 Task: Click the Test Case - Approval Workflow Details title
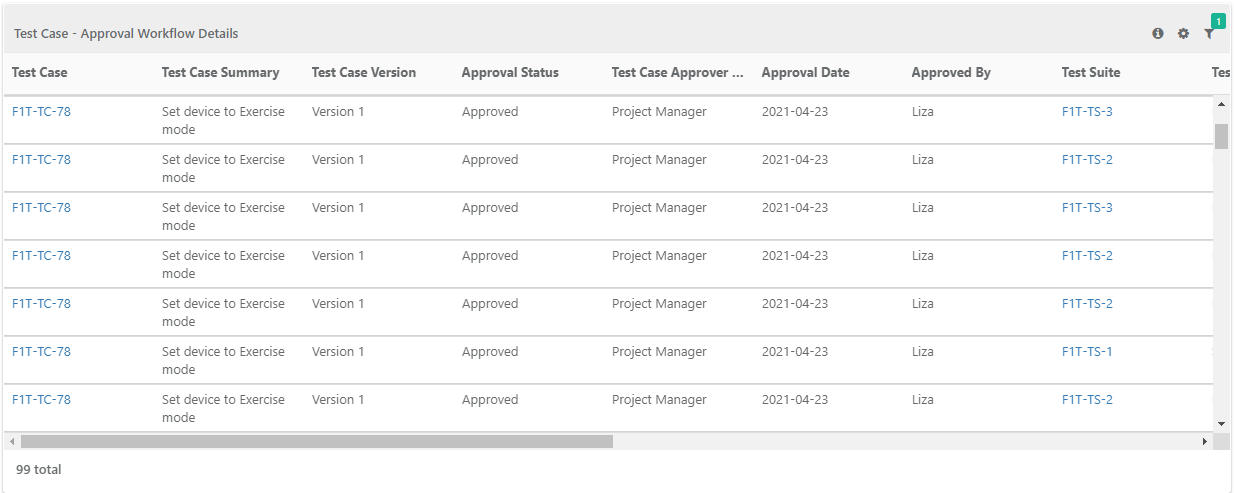click(x=126, y=33)
